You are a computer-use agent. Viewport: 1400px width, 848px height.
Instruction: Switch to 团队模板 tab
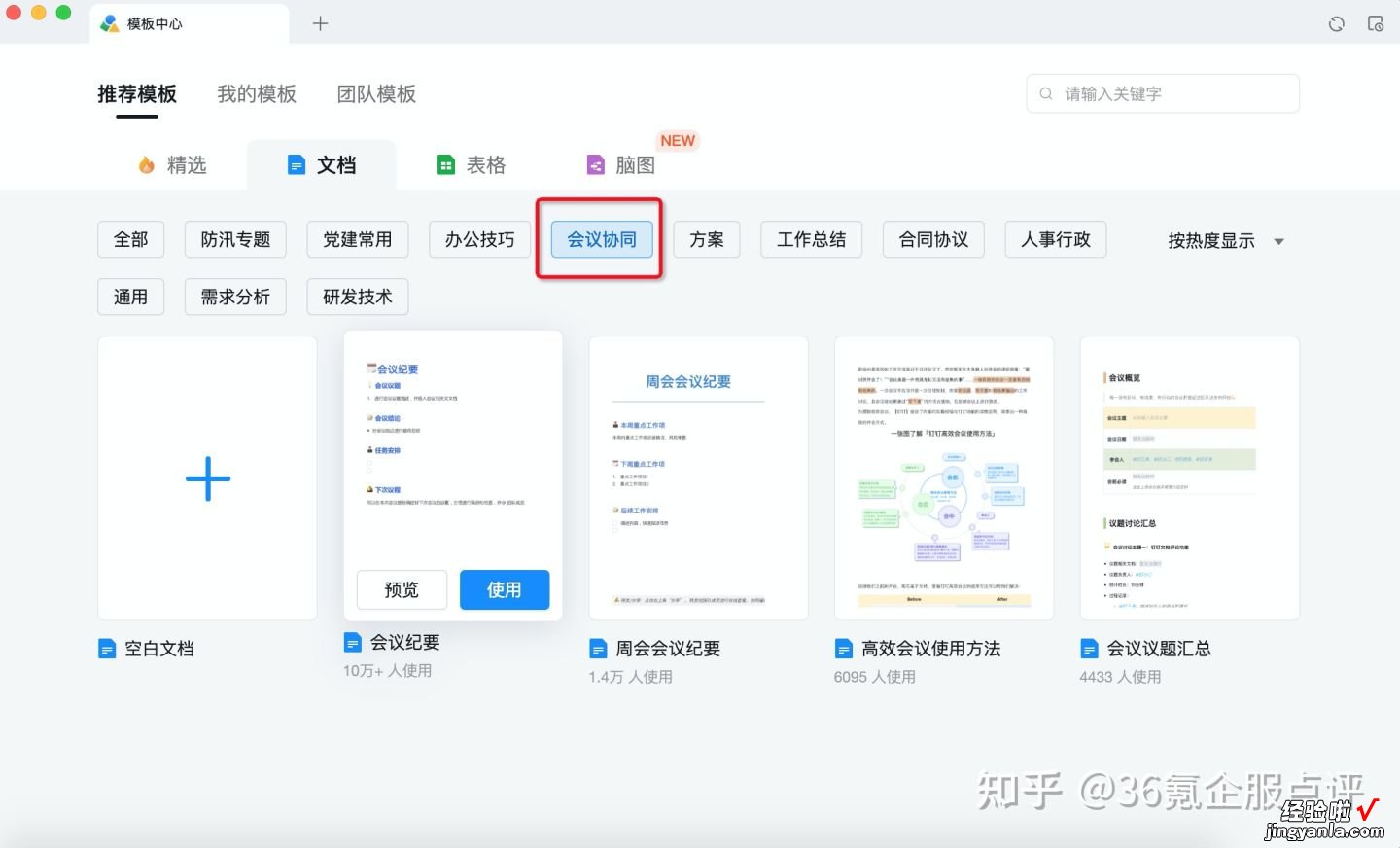point(376,94)
